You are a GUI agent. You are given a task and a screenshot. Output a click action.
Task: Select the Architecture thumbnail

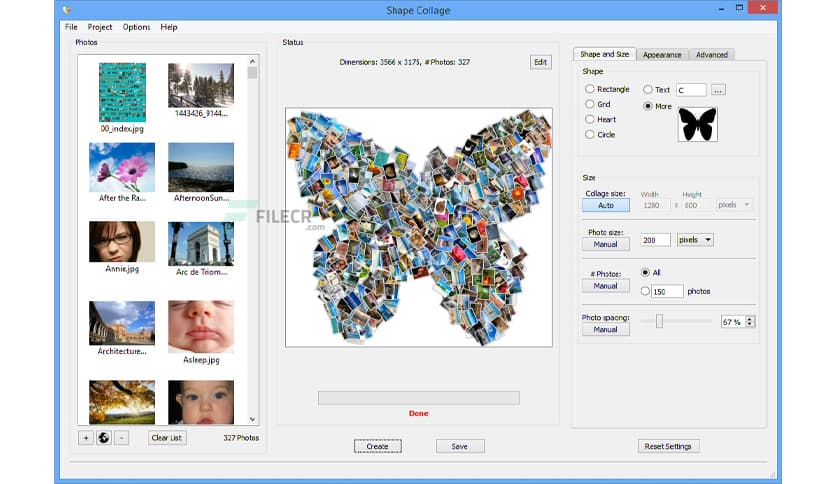click(122, 323)
